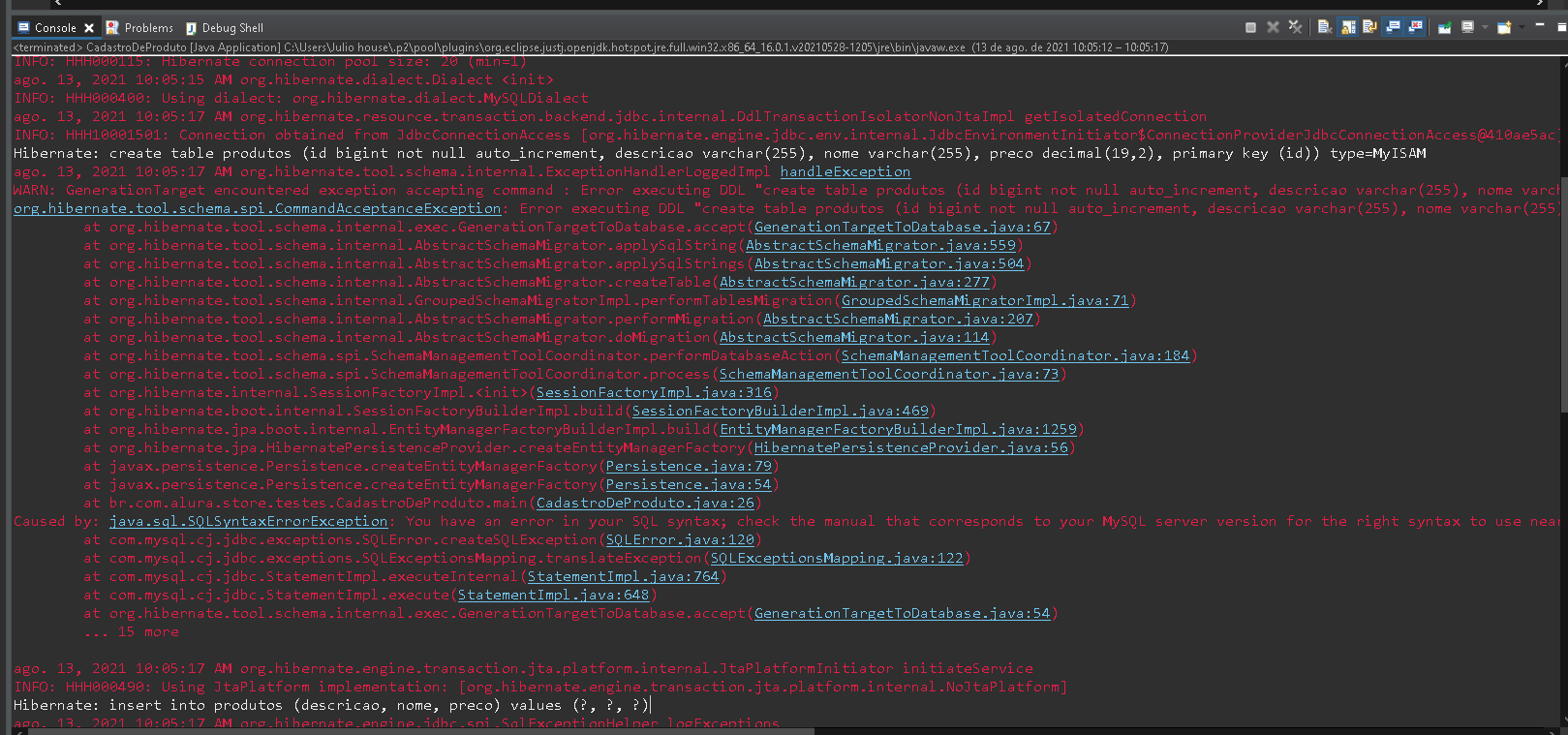
Task: Click the '... 15 more' text
Action: coord(132,631)
